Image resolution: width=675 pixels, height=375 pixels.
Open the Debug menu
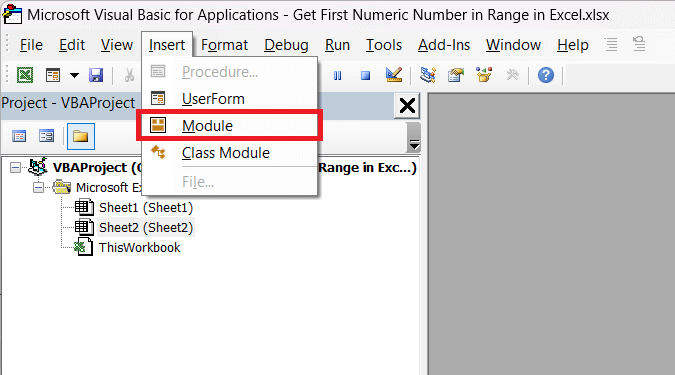286,45
